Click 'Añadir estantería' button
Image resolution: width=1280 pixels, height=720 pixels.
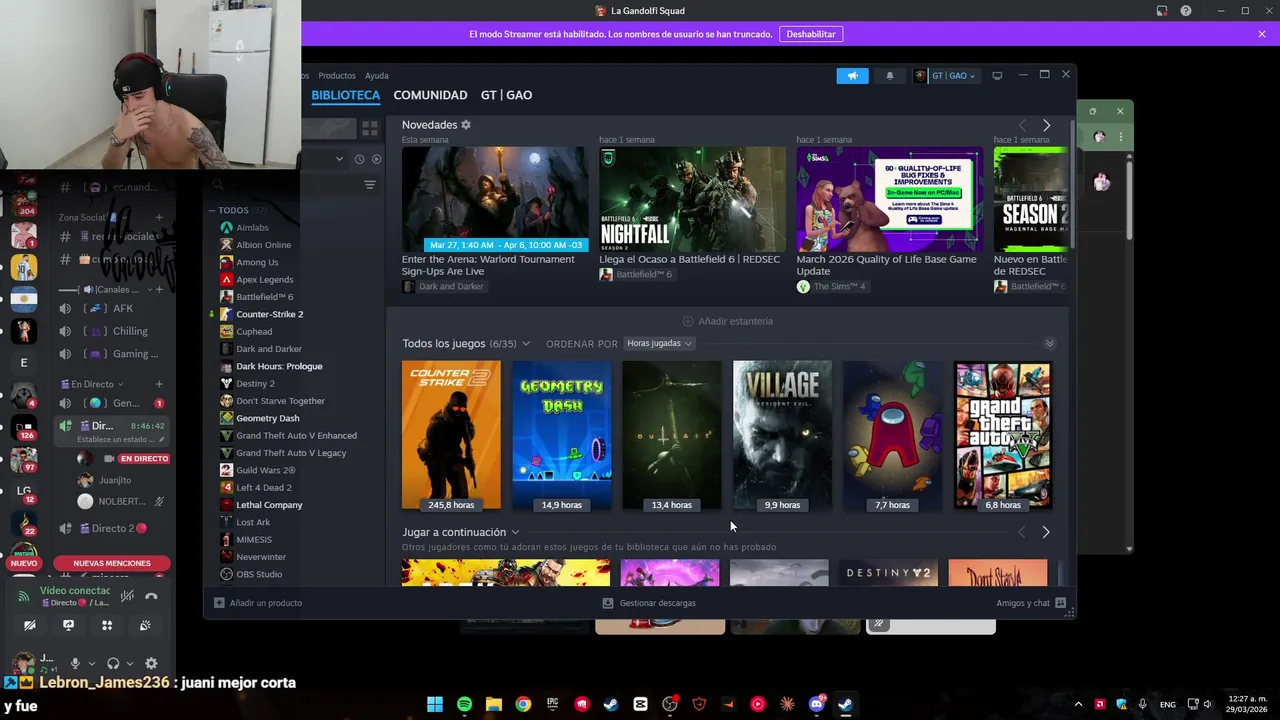[x=728, y=321]
